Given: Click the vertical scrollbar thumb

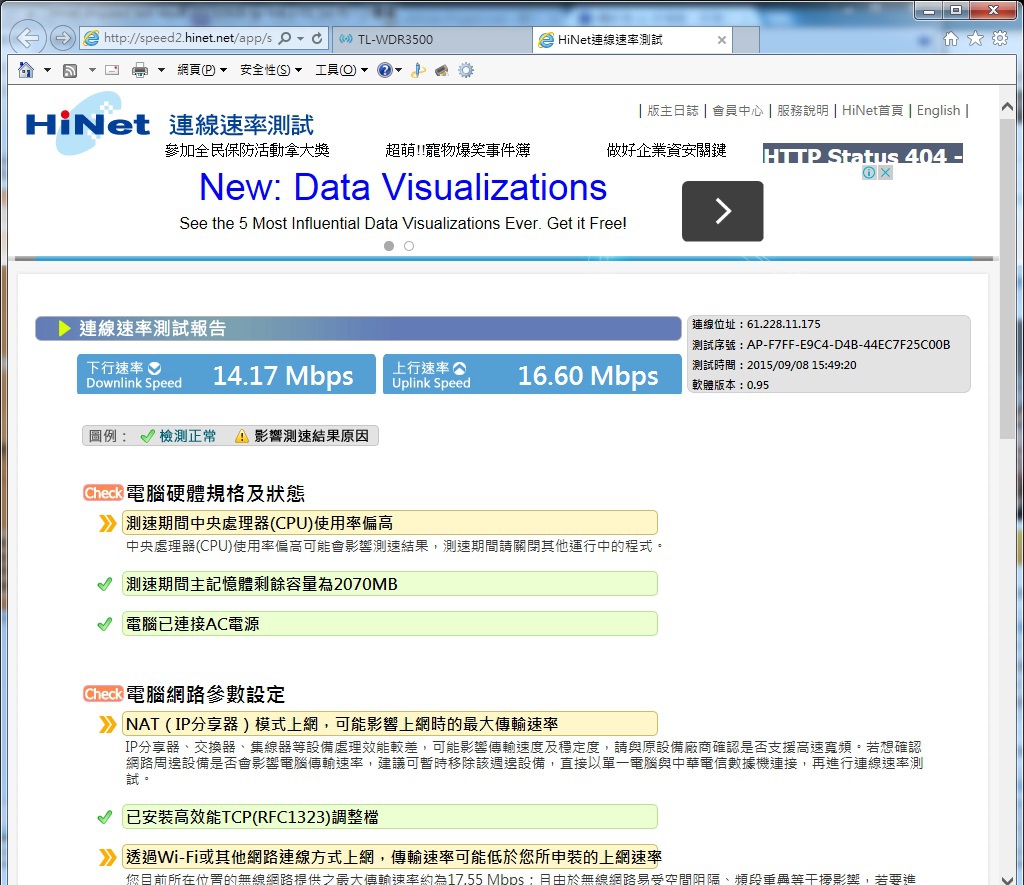Looking at the screenshot, I should [x=1007, y=278].
